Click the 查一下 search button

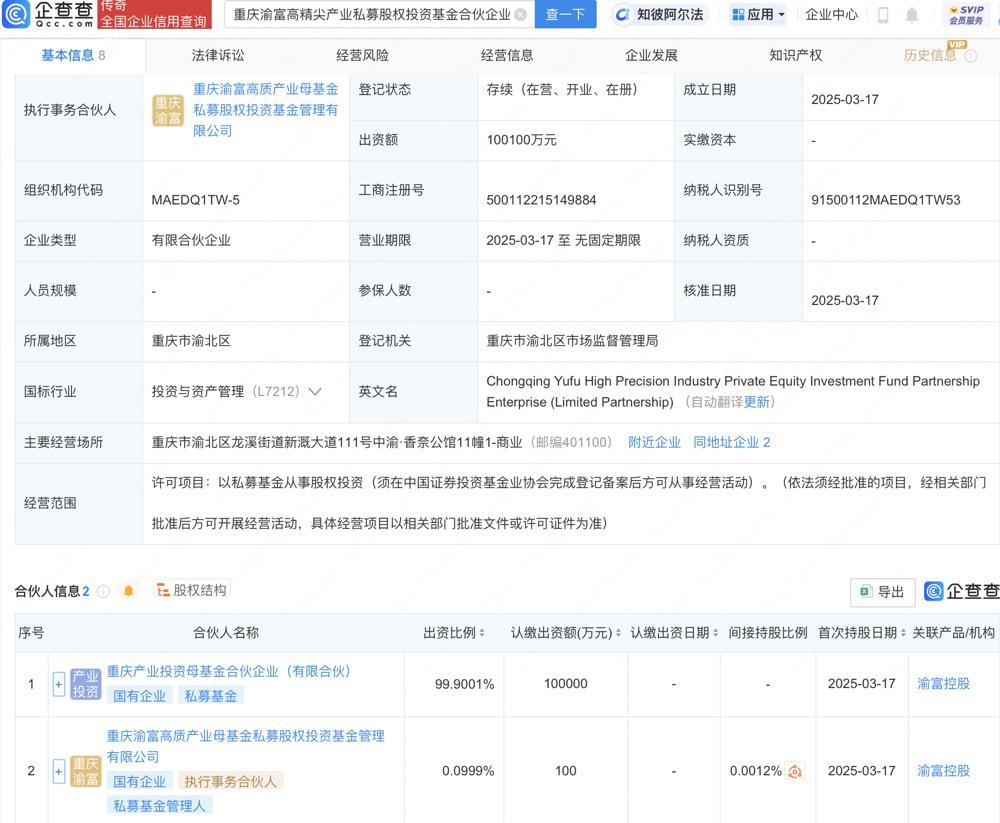coord(565,14)
